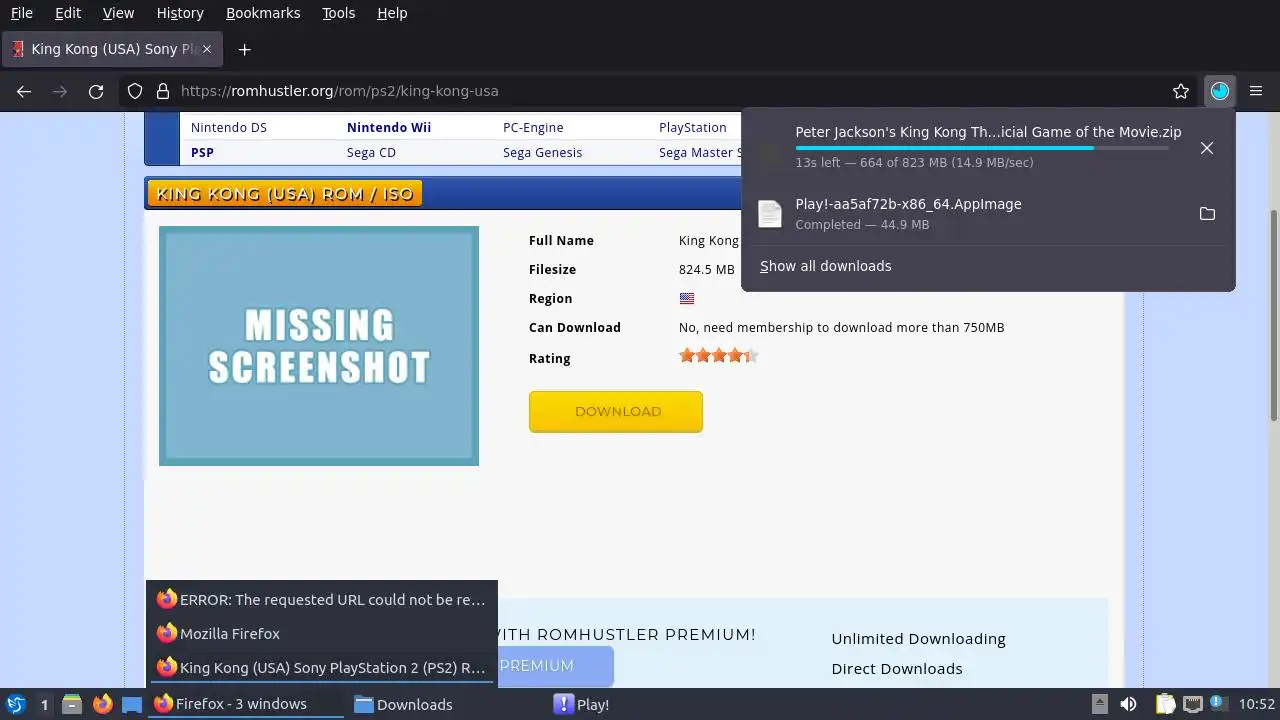Open the Help menu
The image size is (1280, 720).
pos(392,13)
